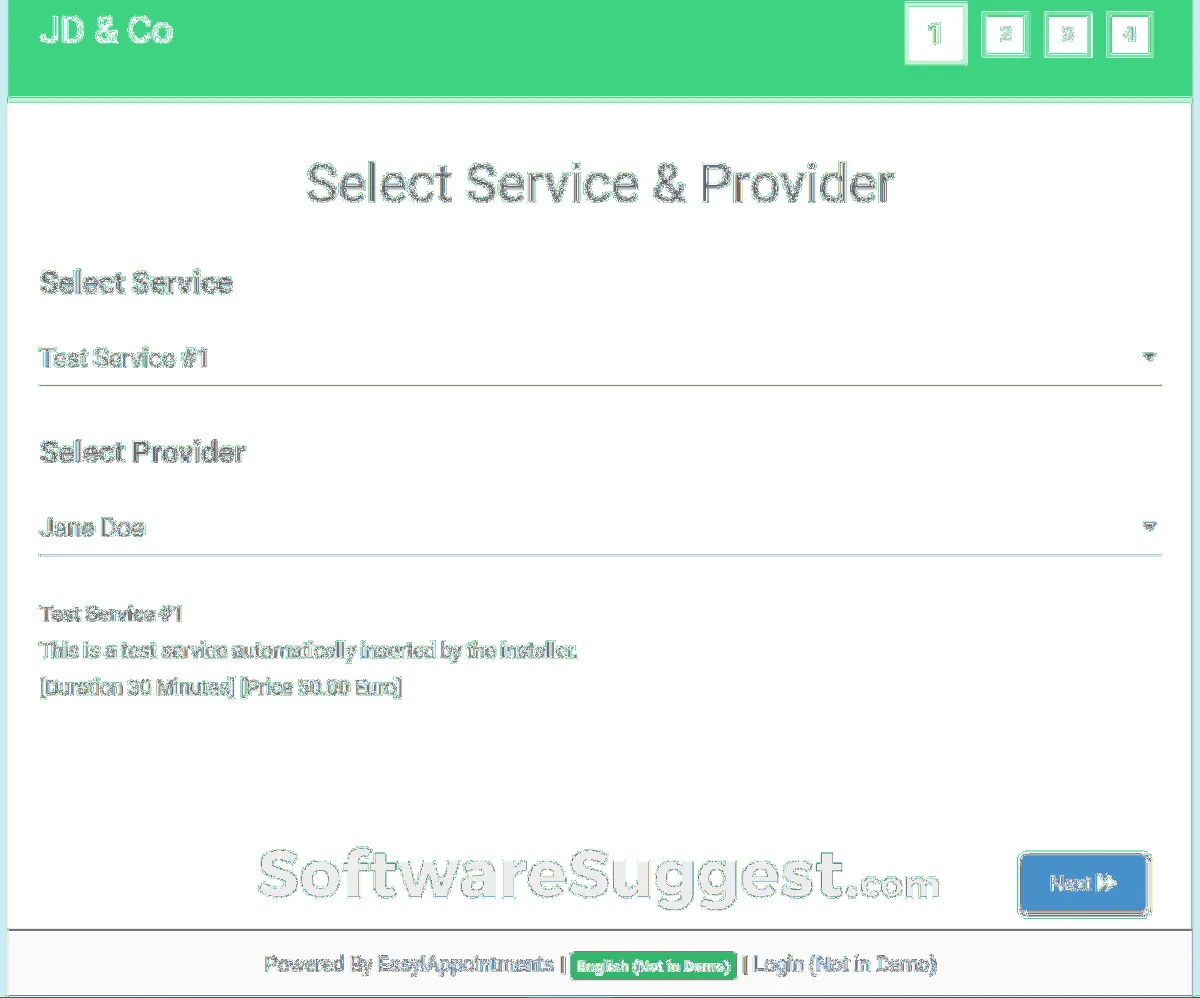Image resolution: width=1200 pixels, height=998 pixels.
Task: Click JD & Co company title
Action: [x=106, y=31]
